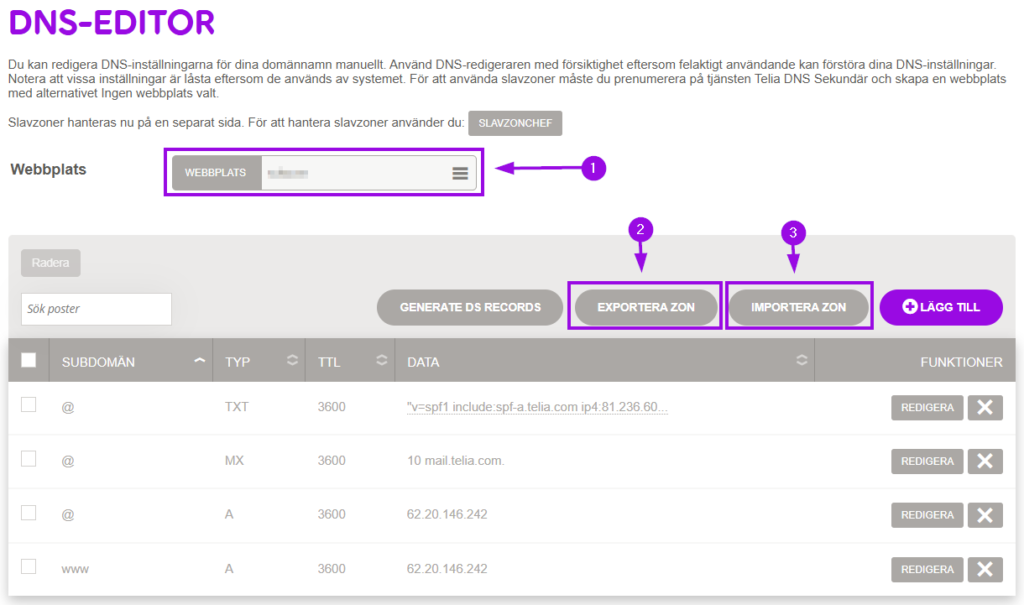
Task: Remove the @ A record using X icon
Action: point(985,515)
